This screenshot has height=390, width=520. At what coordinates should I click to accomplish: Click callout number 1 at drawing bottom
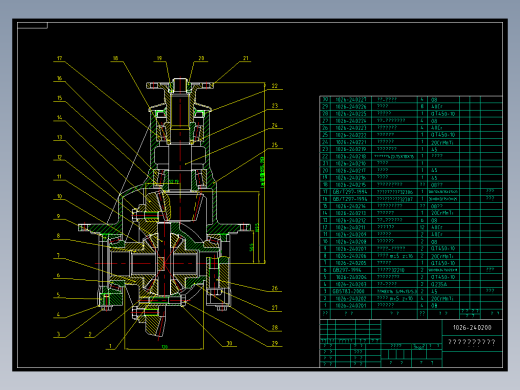110,346
